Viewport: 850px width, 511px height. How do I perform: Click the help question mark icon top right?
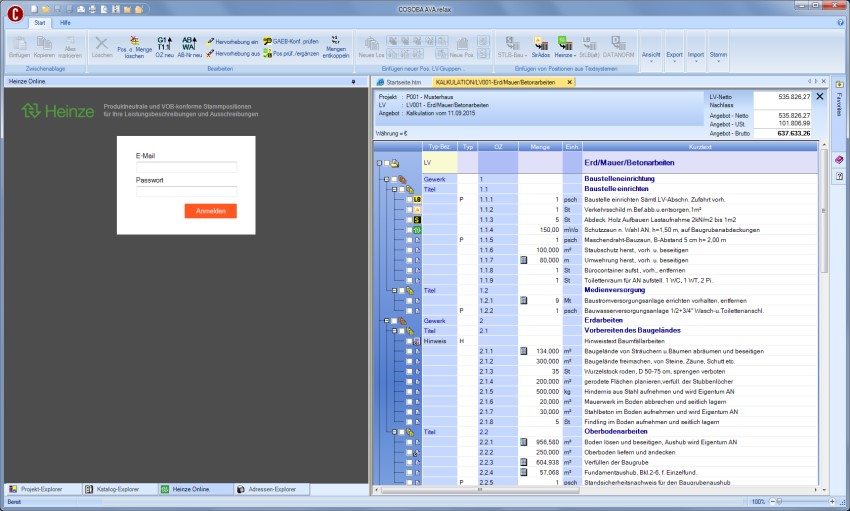tap(841, 23)
